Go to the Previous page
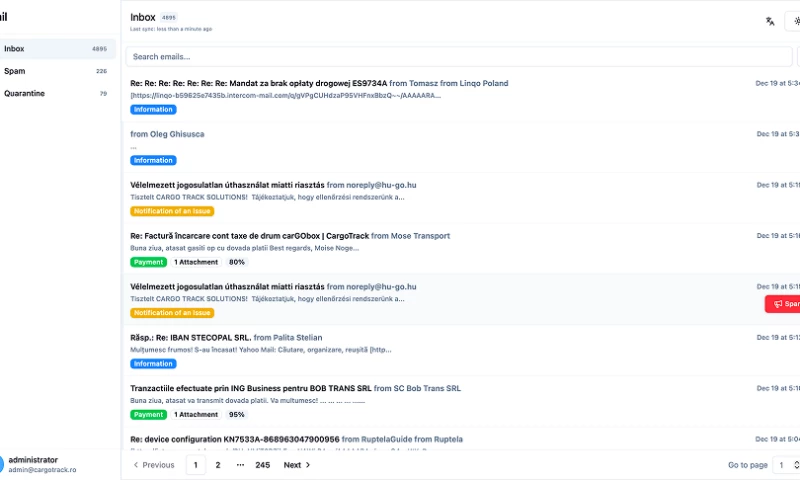Image resolution: width=800 pixels, height=480 pixels. pyautogui.click(x=153, y=465)
